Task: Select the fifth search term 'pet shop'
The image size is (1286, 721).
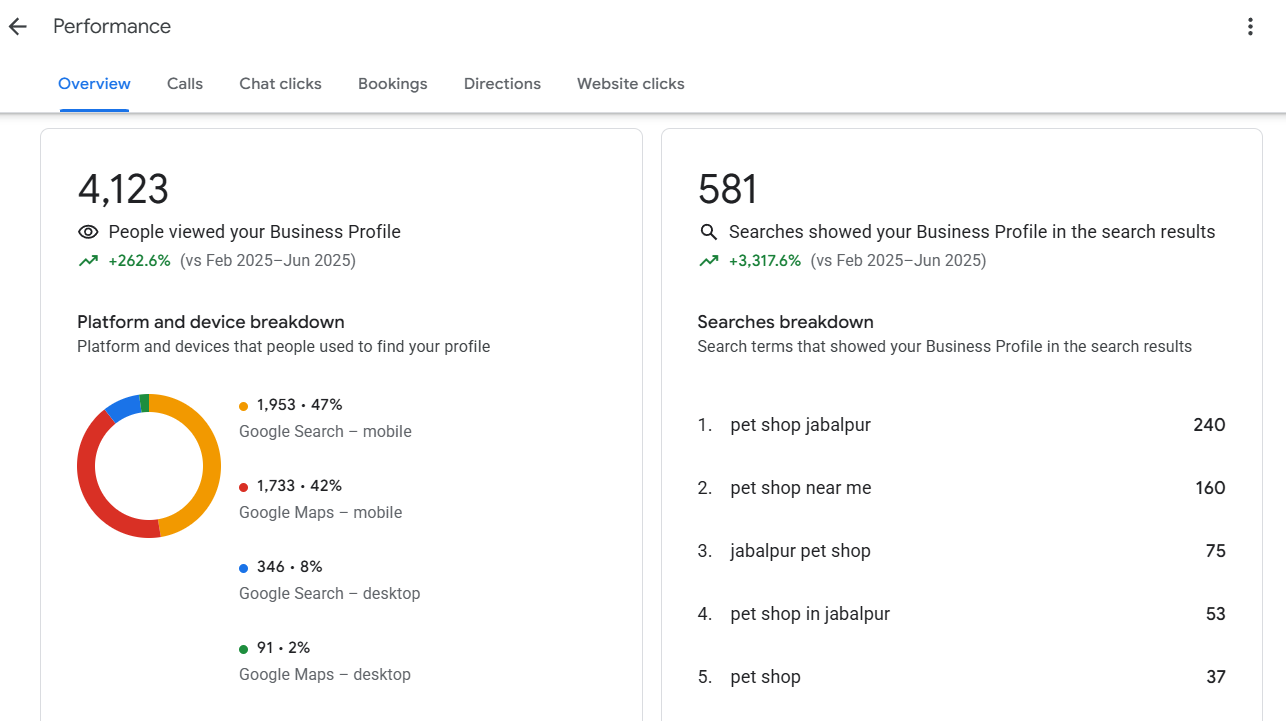Action: [765, 677]
